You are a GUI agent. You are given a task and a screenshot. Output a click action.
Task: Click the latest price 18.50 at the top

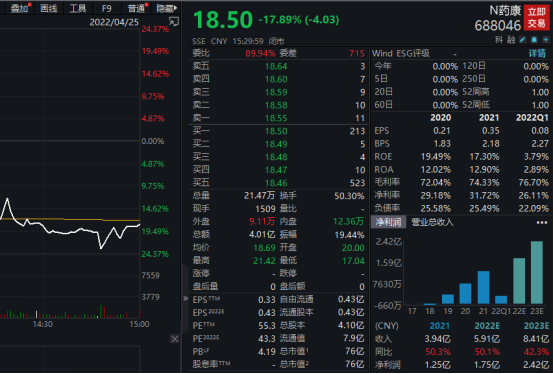pos(223,20)
